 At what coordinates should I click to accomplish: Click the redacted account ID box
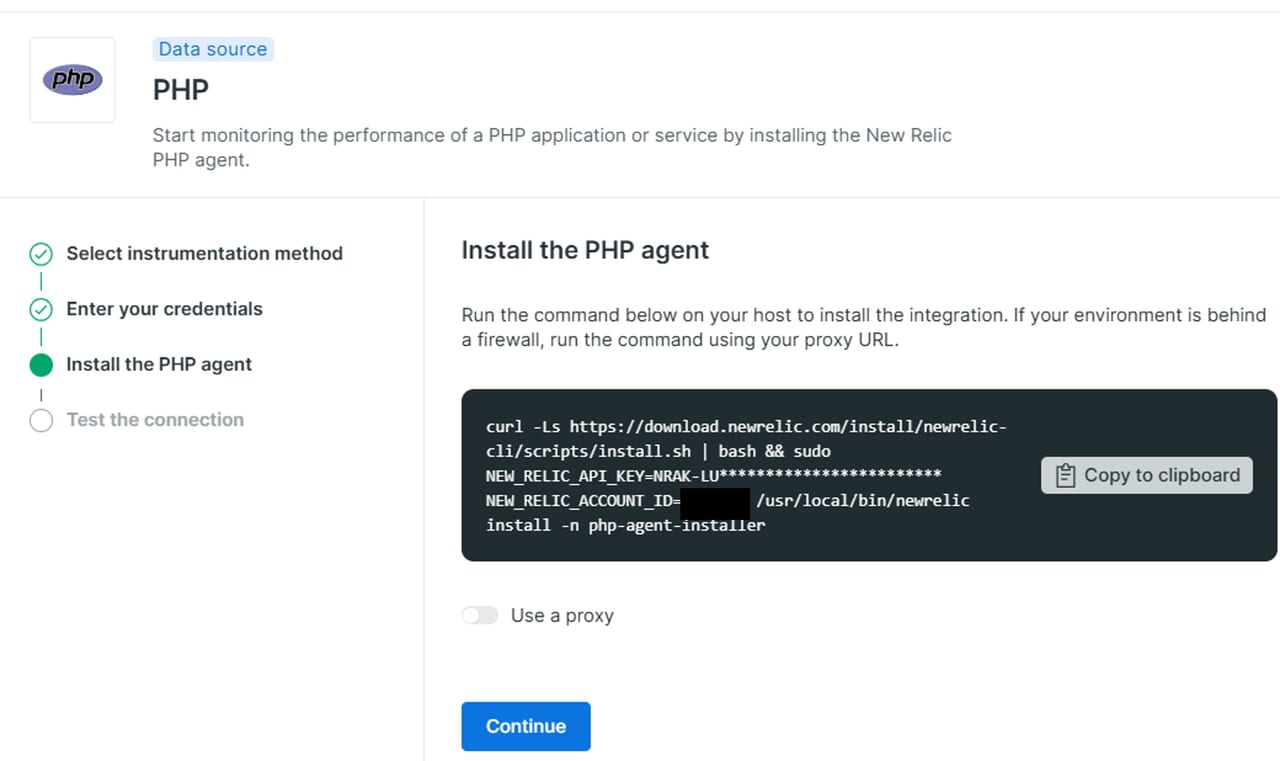click(x=715, y=501)
